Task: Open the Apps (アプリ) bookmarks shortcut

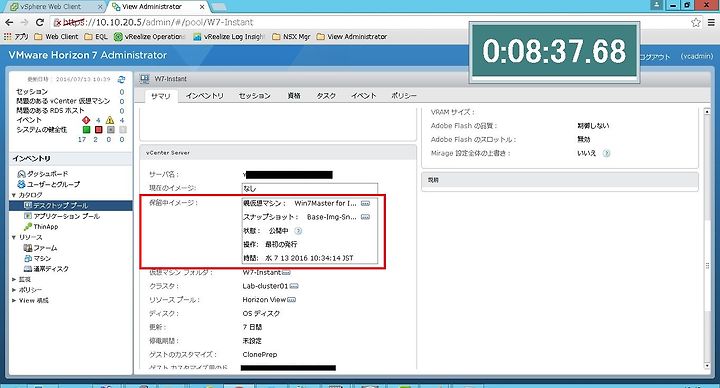Action: [16, 37]
